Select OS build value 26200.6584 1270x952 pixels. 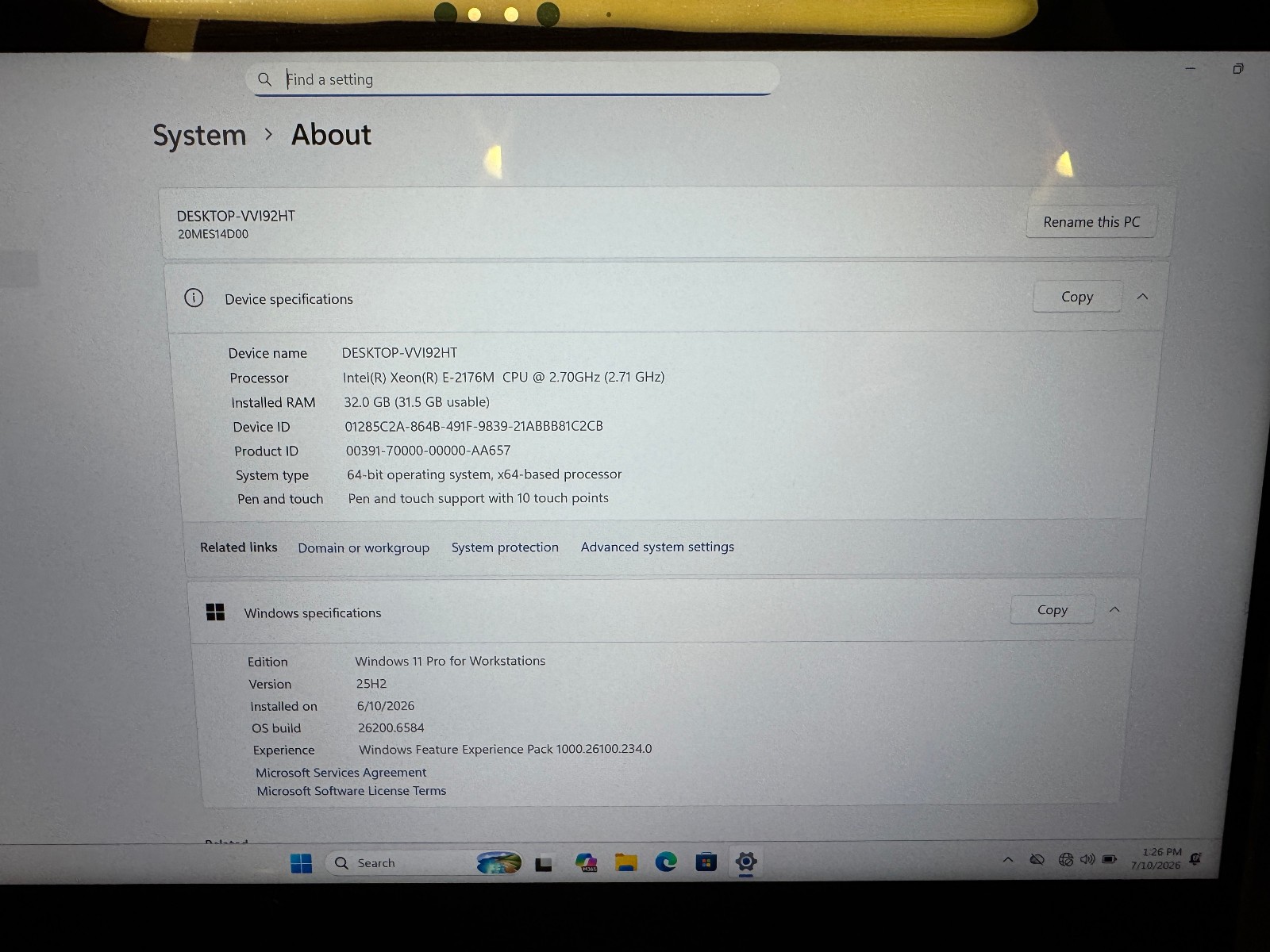[391, 727]
